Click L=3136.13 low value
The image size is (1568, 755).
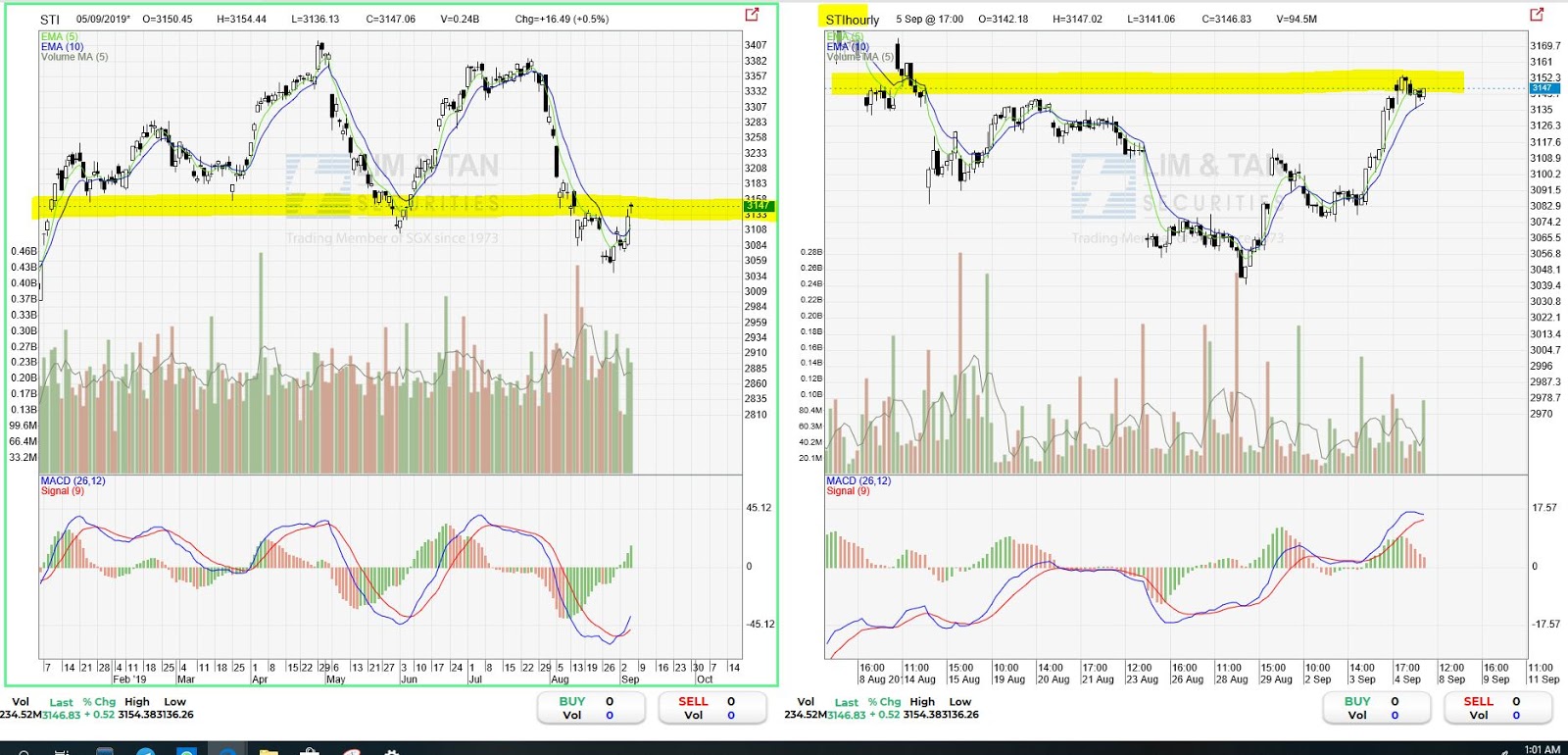pos(316,20)
